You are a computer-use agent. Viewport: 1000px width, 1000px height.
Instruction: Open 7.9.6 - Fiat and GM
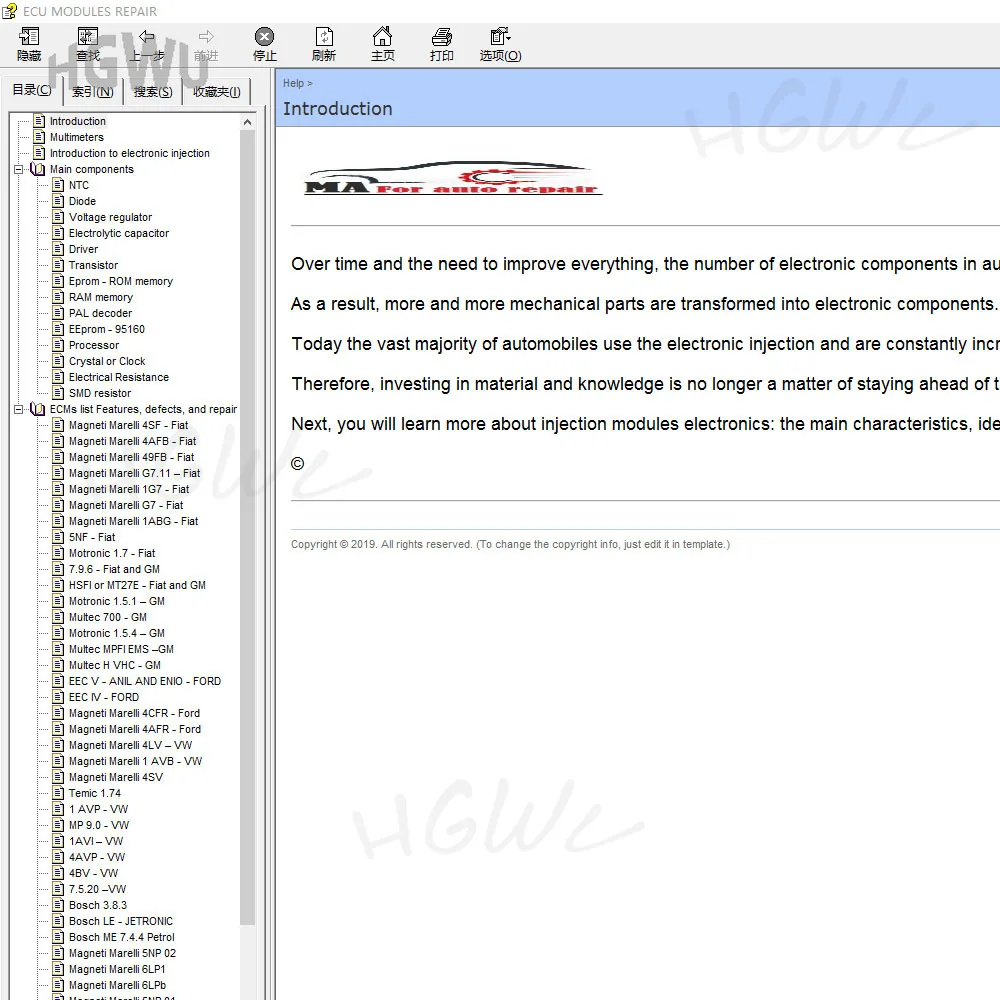pos(114,569)
